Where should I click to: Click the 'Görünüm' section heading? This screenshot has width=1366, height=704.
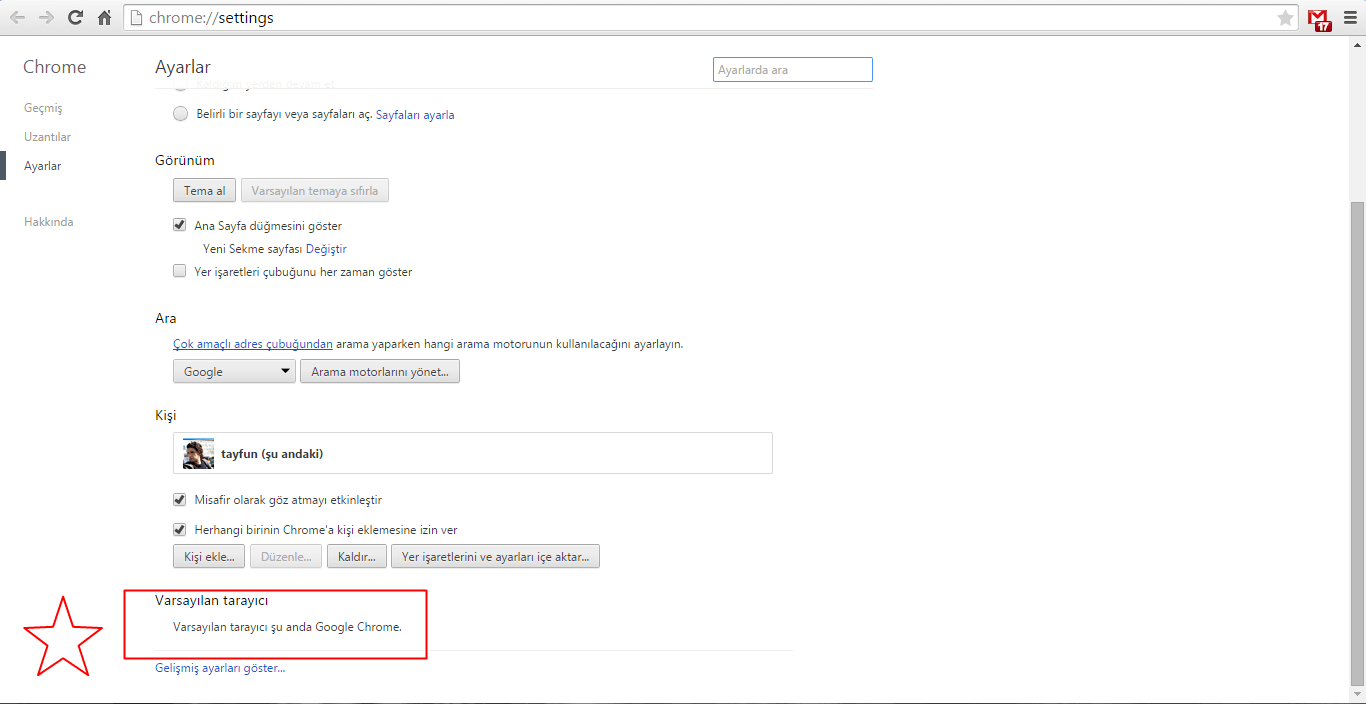(185, 160)
